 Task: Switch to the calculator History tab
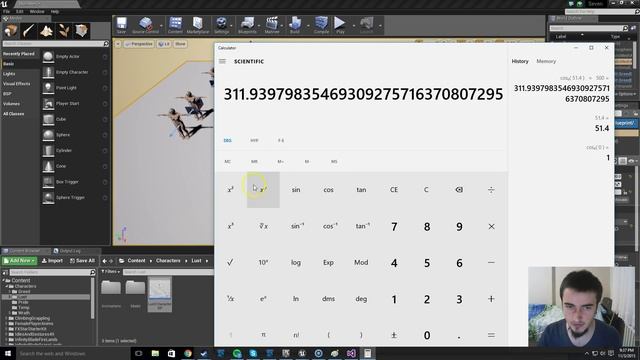point(520,61)
